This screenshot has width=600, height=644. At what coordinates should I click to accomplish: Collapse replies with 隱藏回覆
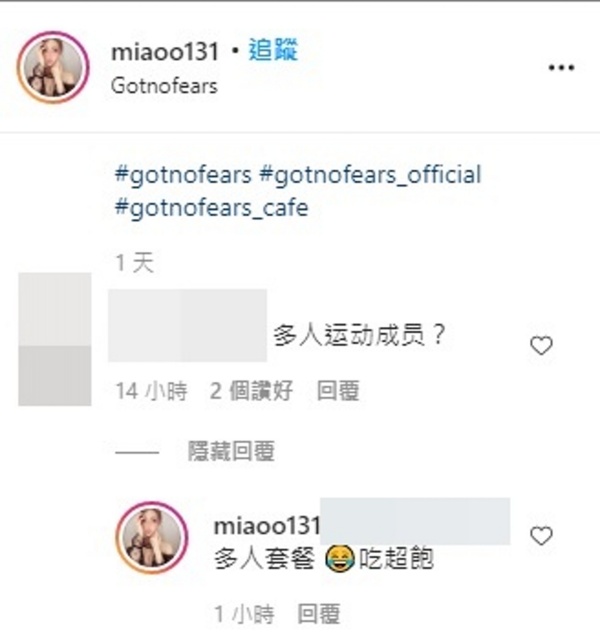click(x=231, y=451)
